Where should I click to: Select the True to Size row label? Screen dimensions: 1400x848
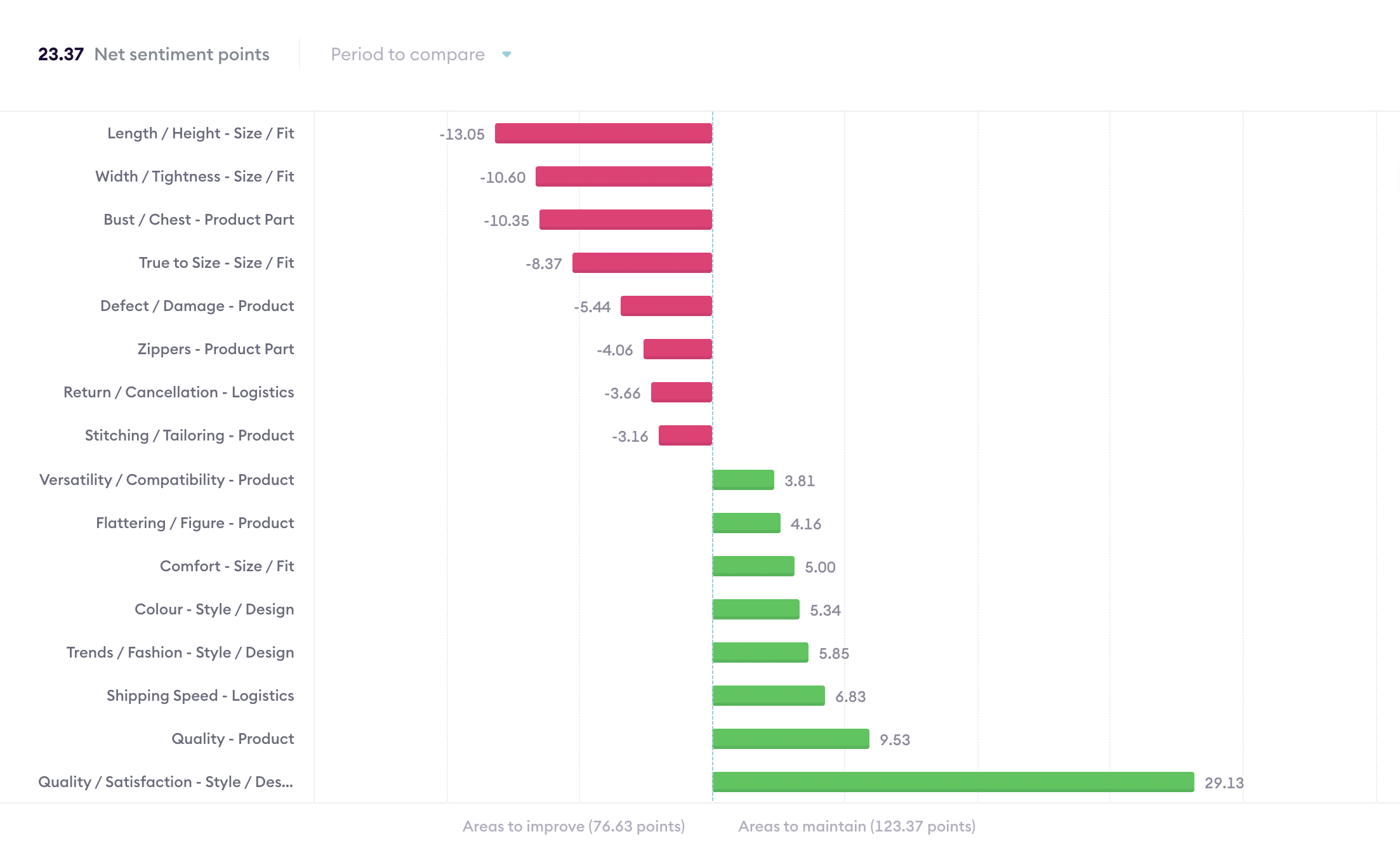216,263
